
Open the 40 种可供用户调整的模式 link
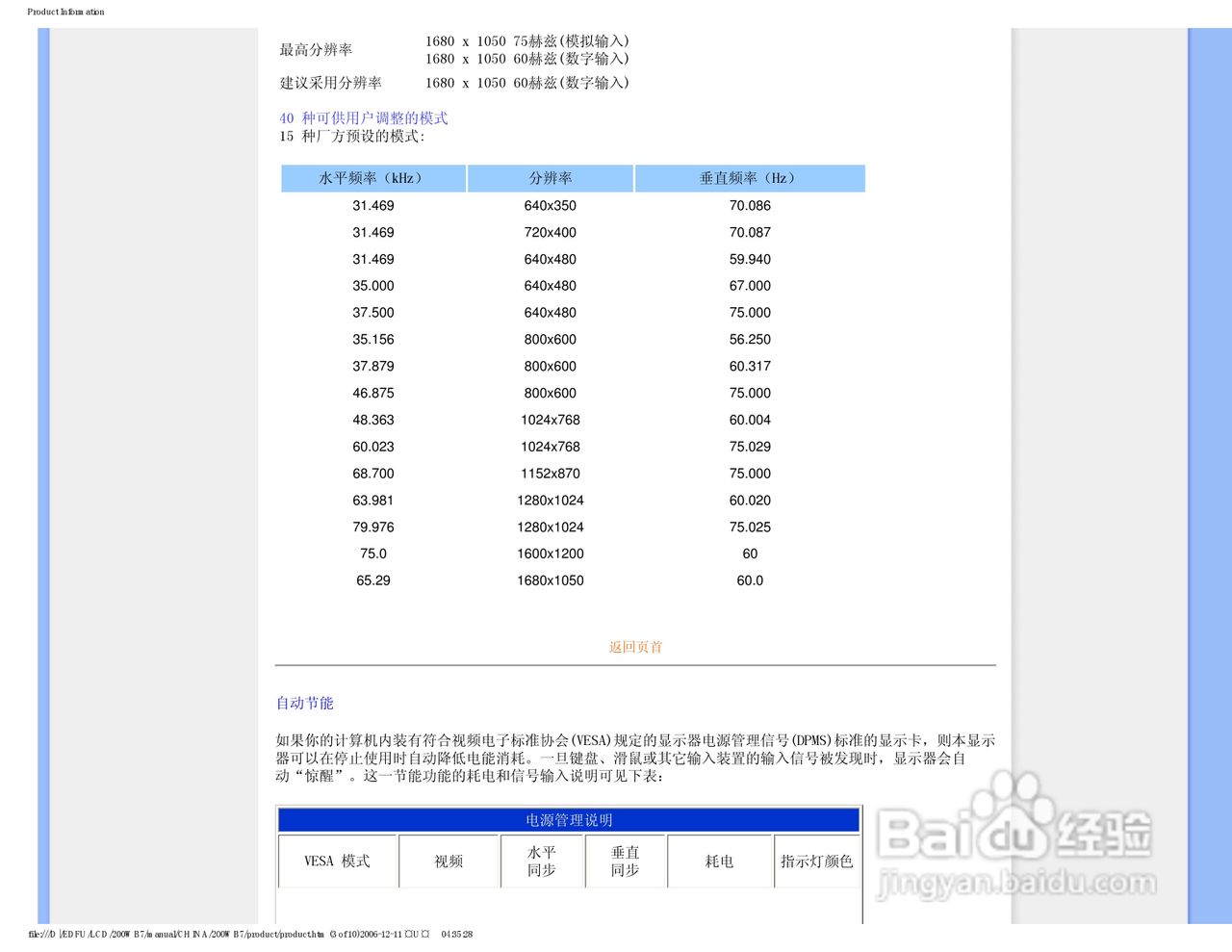pyautogui.click(x=364, y=118)
